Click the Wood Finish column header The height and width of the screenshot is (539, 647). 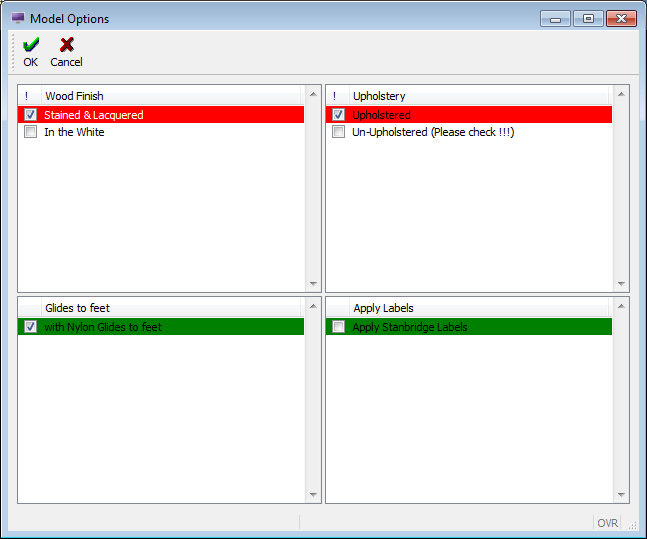pos(170,96)
